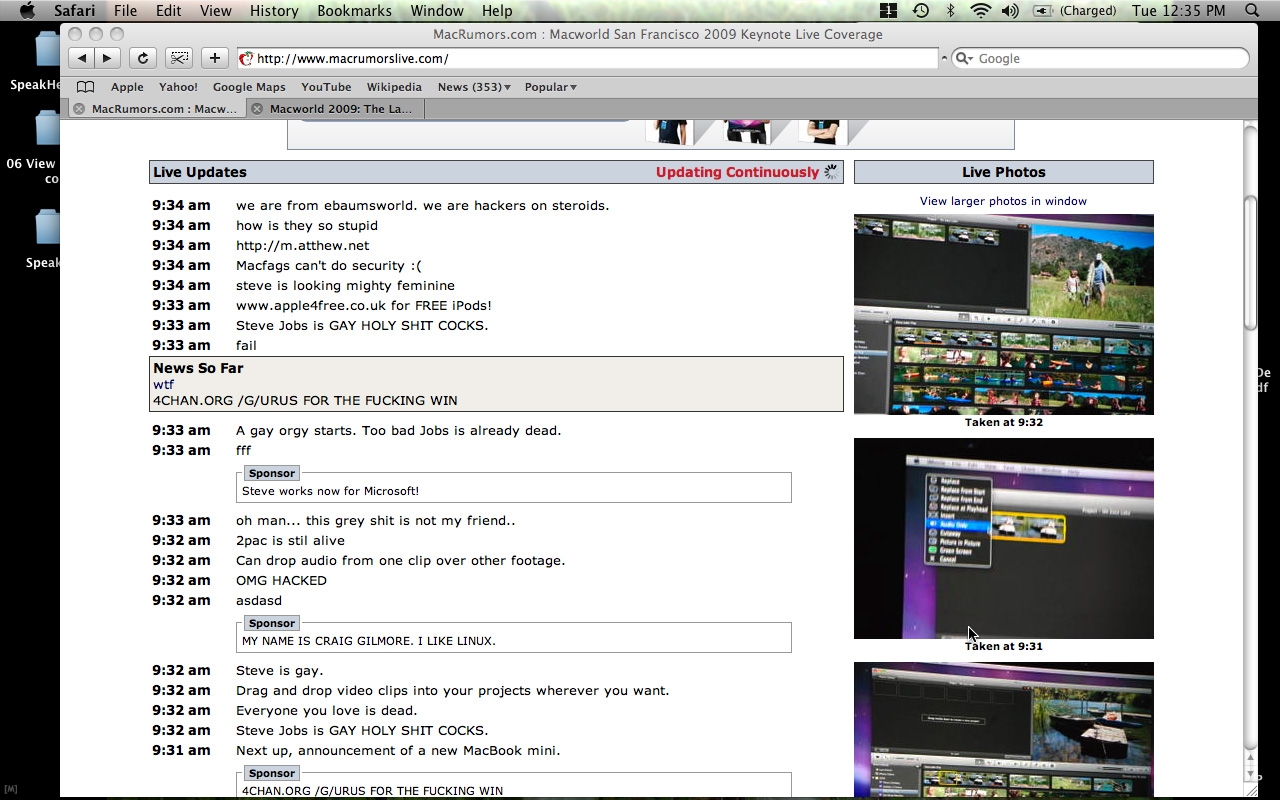The height and width of the screenshot is (800, 1280).
Task: Click the 'Taken at 9:31' caption
Action: pyautogui.click(x=1004, y=646)
